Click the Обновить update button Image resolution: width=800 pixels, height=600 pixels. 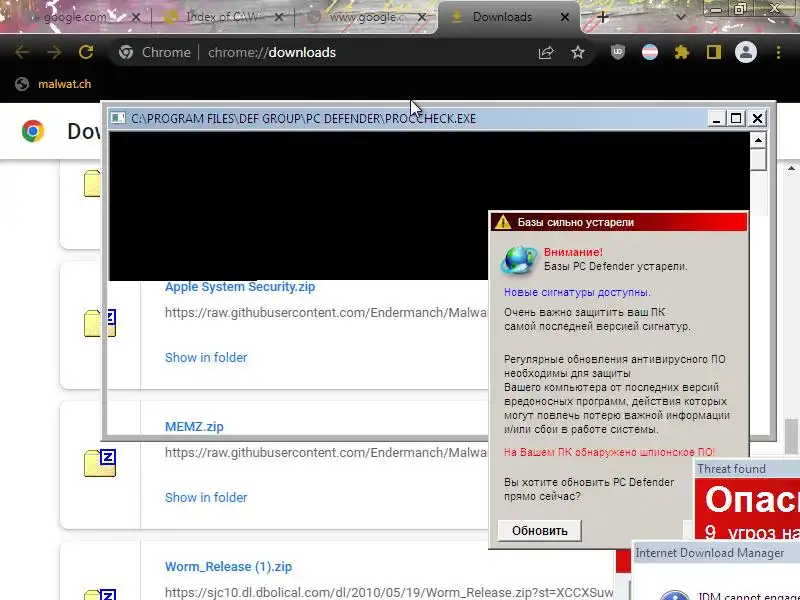pyautogui.click(x=539, y=531)
